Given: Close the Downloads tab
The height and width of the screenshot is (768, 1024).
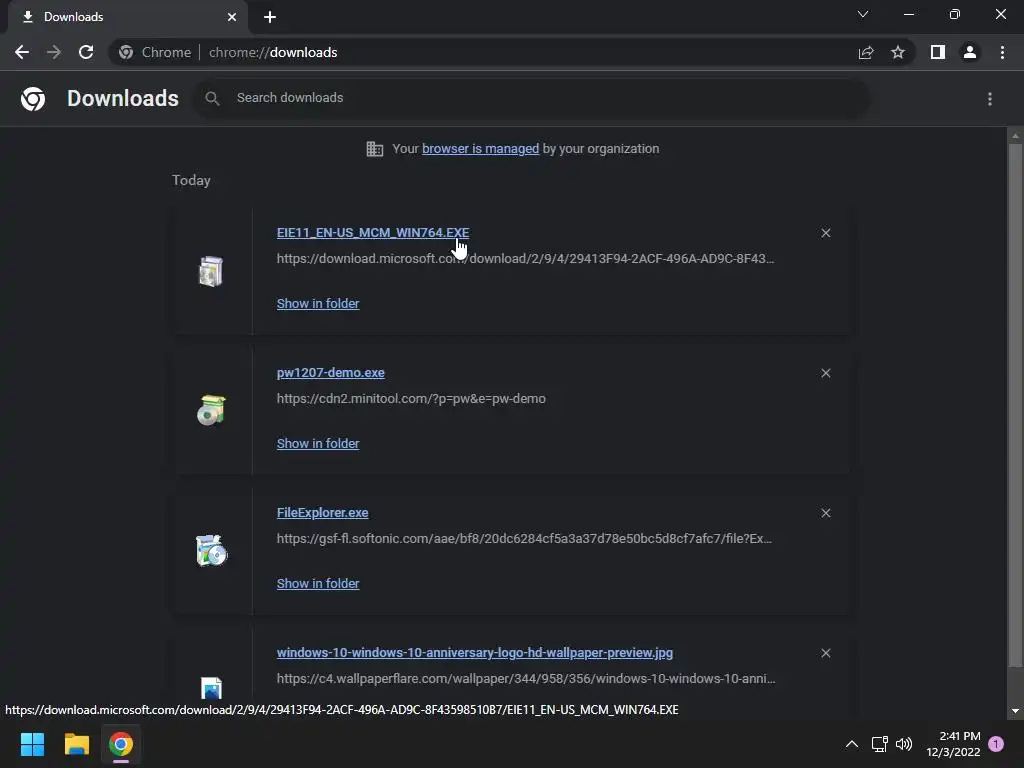Looking at the screenshot, I should click(x=232, y=17).
